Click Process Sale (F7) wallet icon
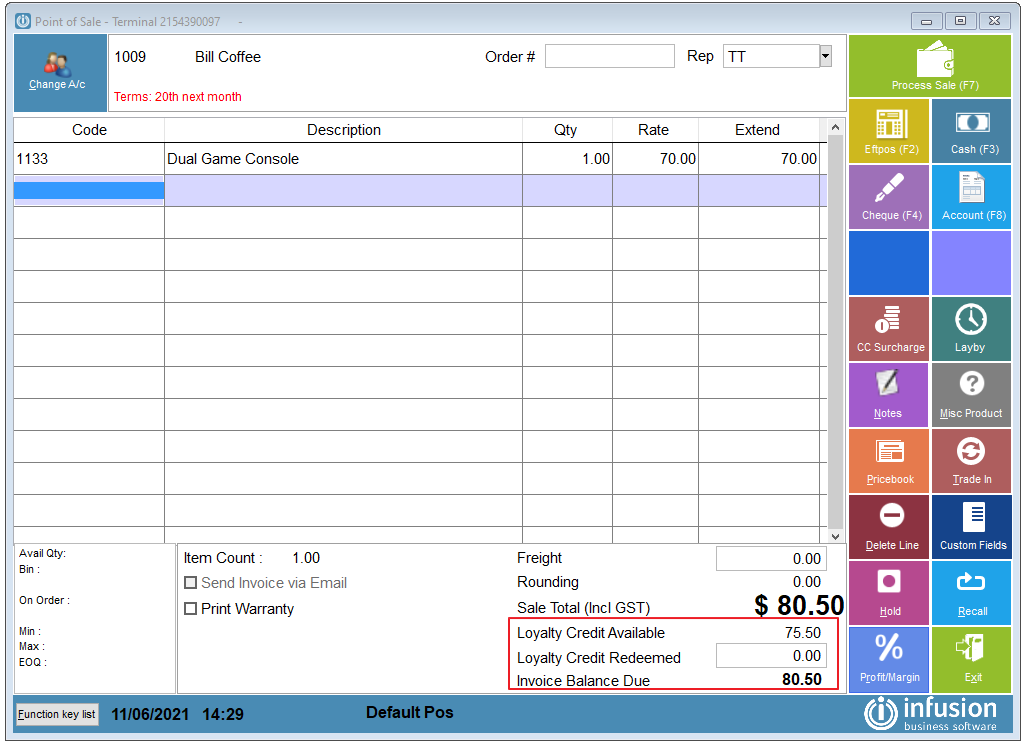This screenshot has width=1023, height=747. click(x=936, y=59)
